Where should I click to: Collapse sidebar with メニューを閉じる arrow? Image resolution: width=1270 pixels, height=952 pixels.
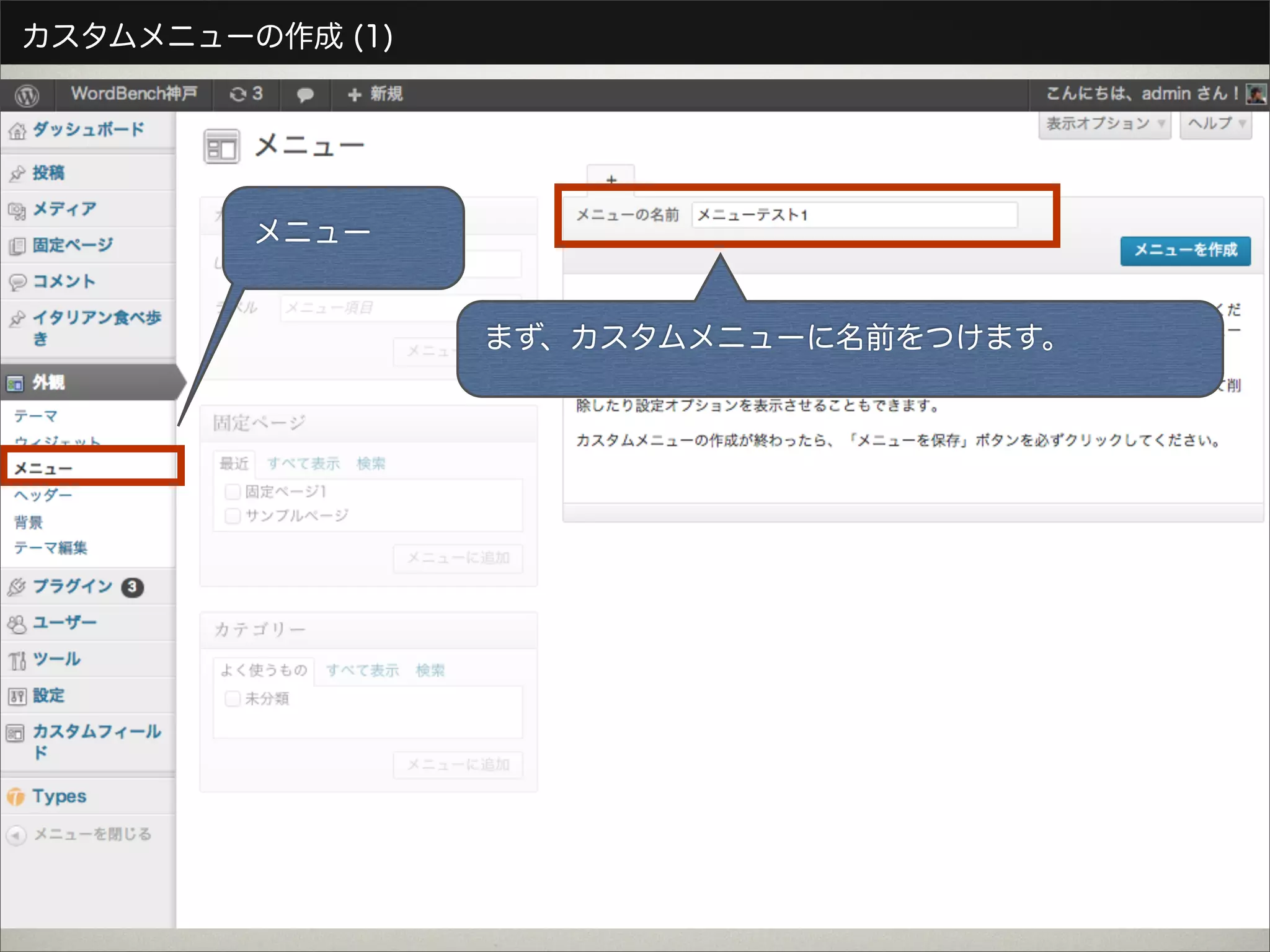tap(16, 835)
